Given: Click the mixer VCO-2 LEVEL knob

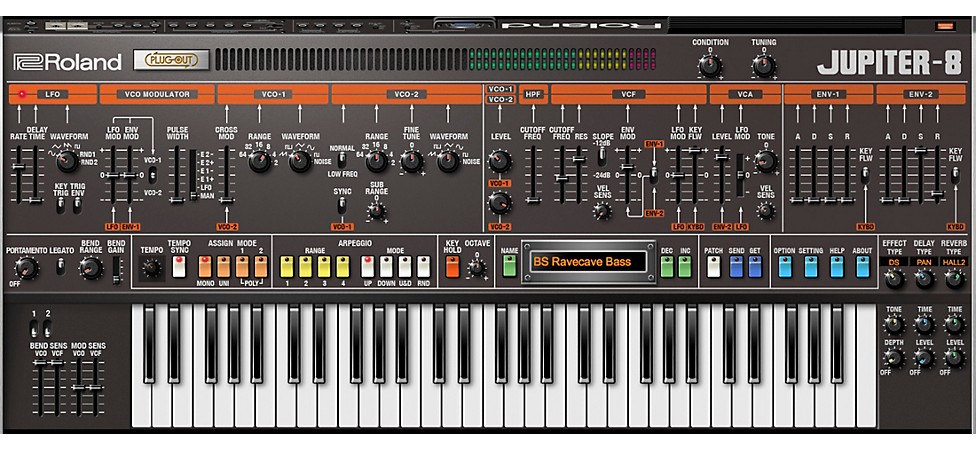Looking at the screenshot, I should point(499,202).
